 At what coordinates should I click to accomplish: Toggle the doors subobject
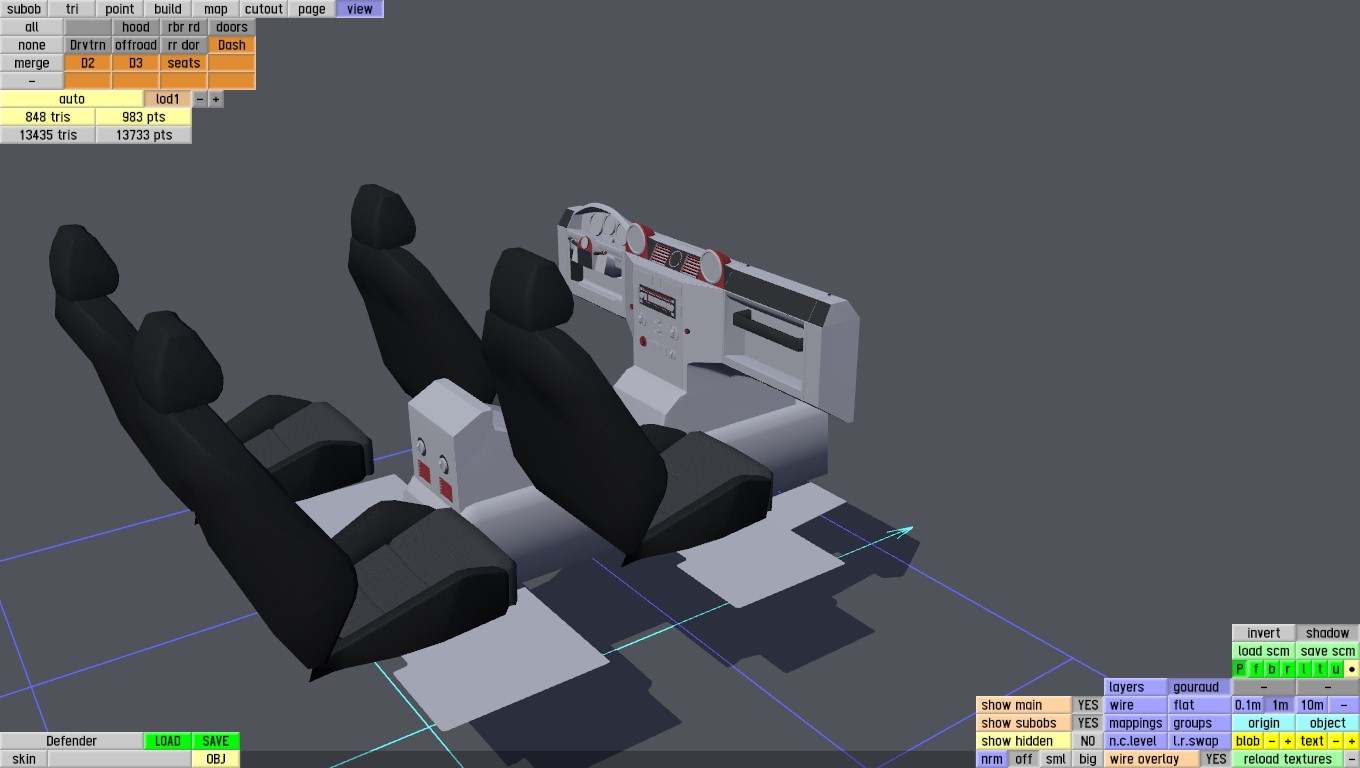pos(232,27)
